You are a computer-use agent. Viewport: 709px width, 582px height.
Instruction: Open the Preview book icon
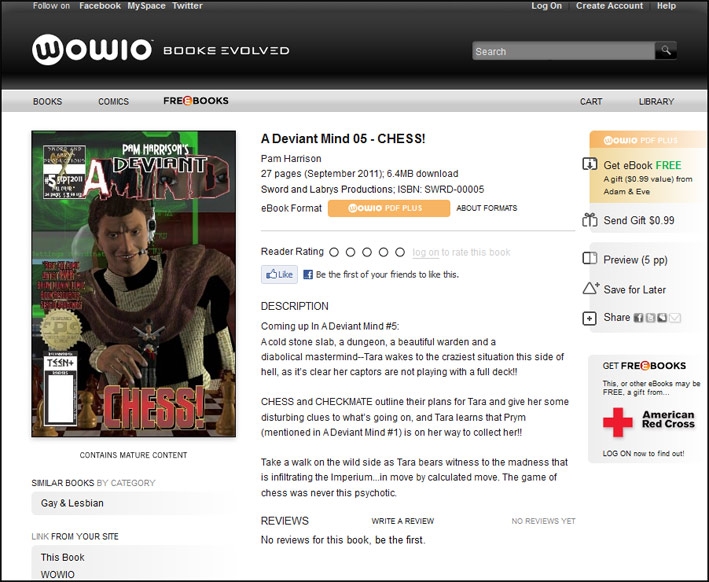[590, 259]
